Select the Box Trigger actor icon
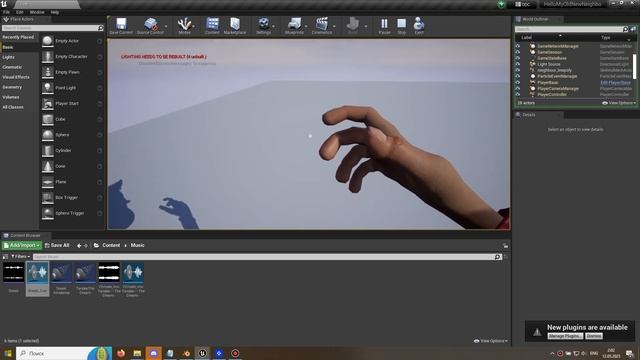Image resolution: width=640 pixels, height=360 pixels. pos(48,198)
